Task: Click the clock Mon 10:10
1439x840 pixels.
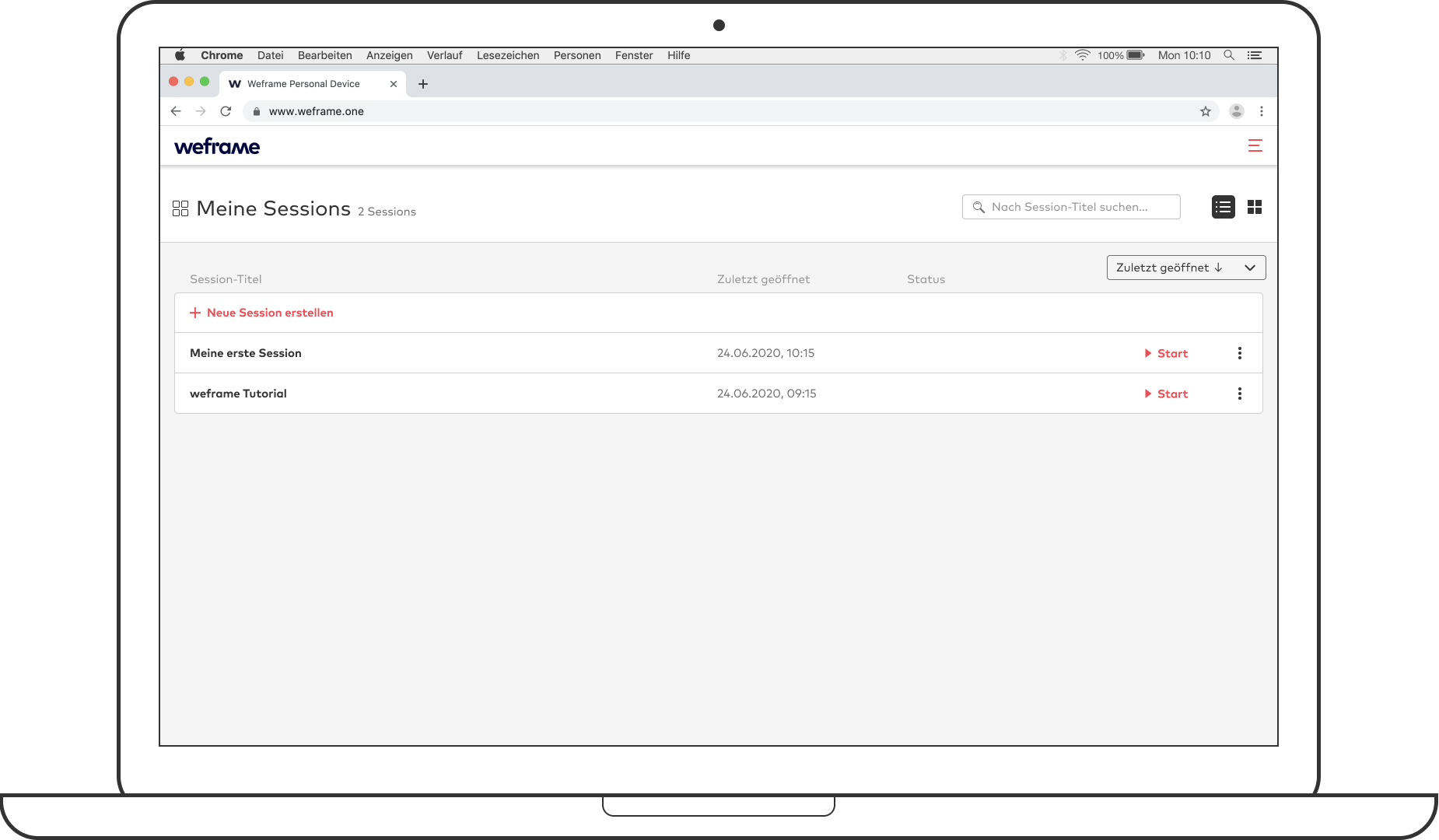Action: point(1184,55)
